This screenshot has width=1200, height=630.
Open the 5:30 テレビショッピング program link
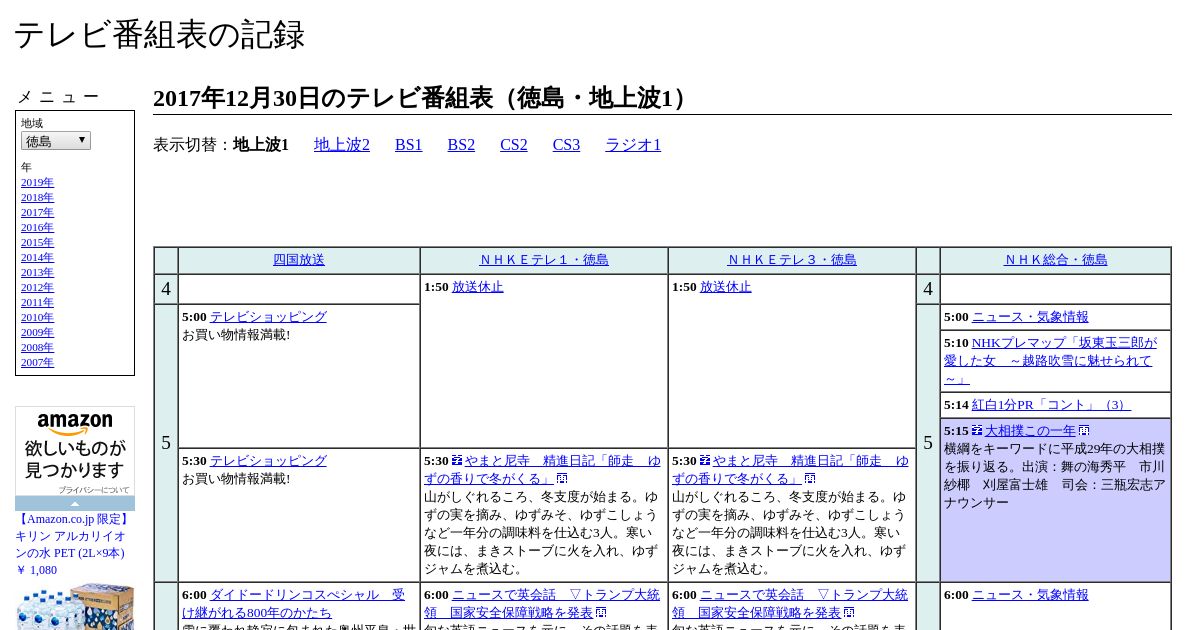pos(268,461)
